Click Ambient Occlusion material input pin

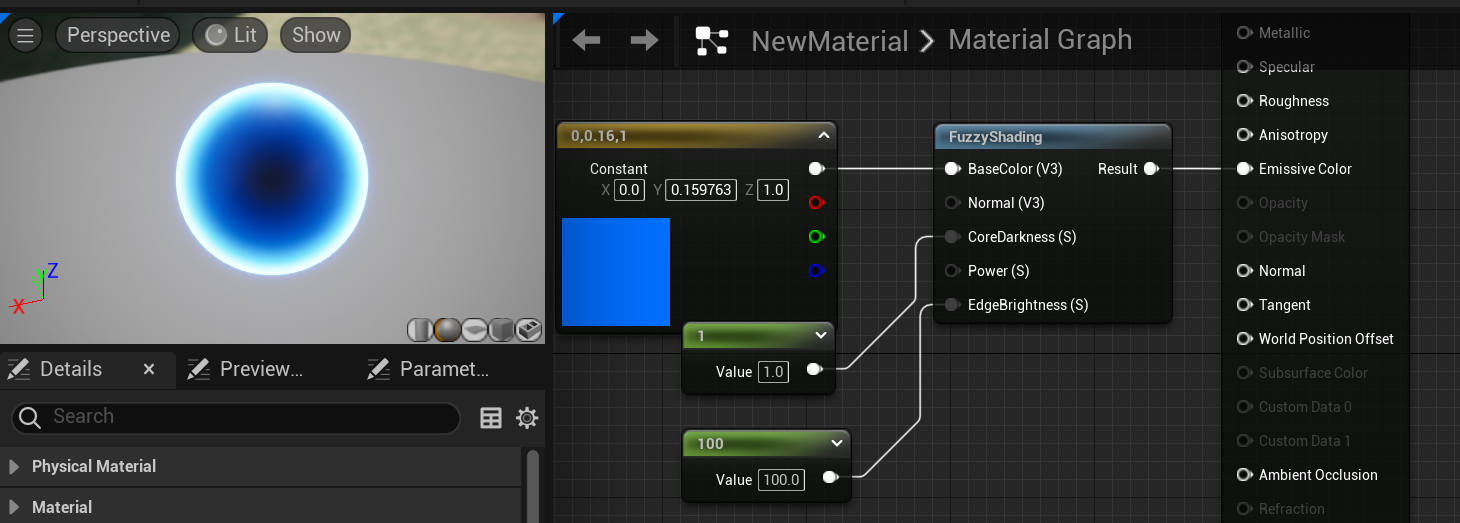point(1244,475)
